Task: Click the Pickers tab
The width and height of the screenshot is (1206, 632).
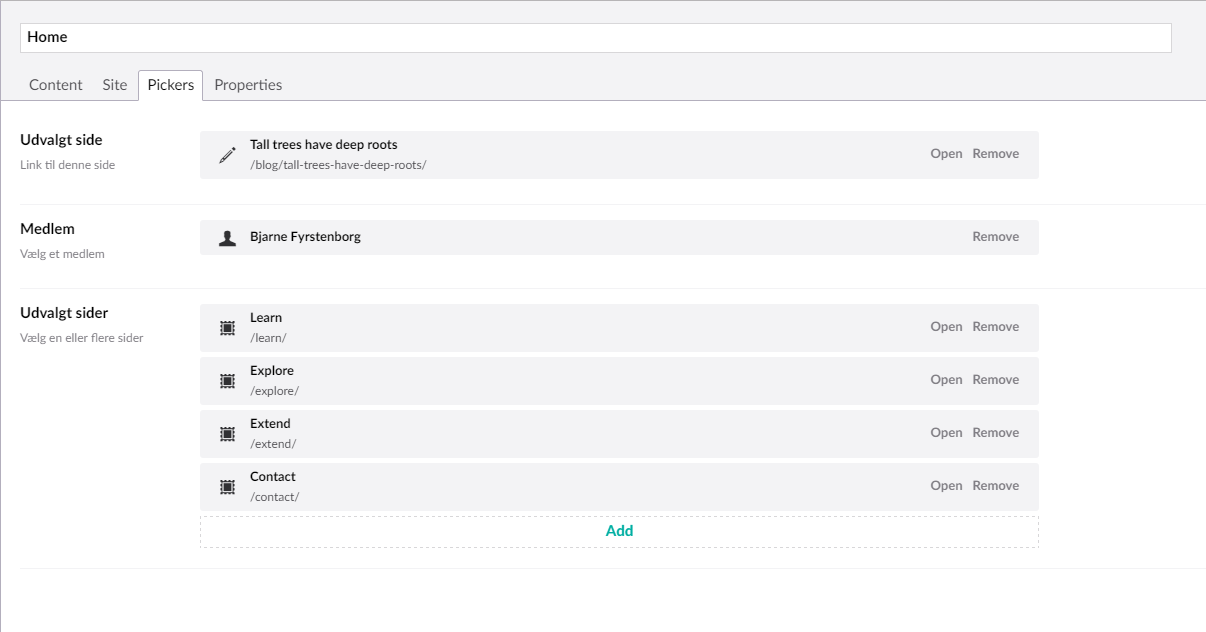Action: coord(171,85)
